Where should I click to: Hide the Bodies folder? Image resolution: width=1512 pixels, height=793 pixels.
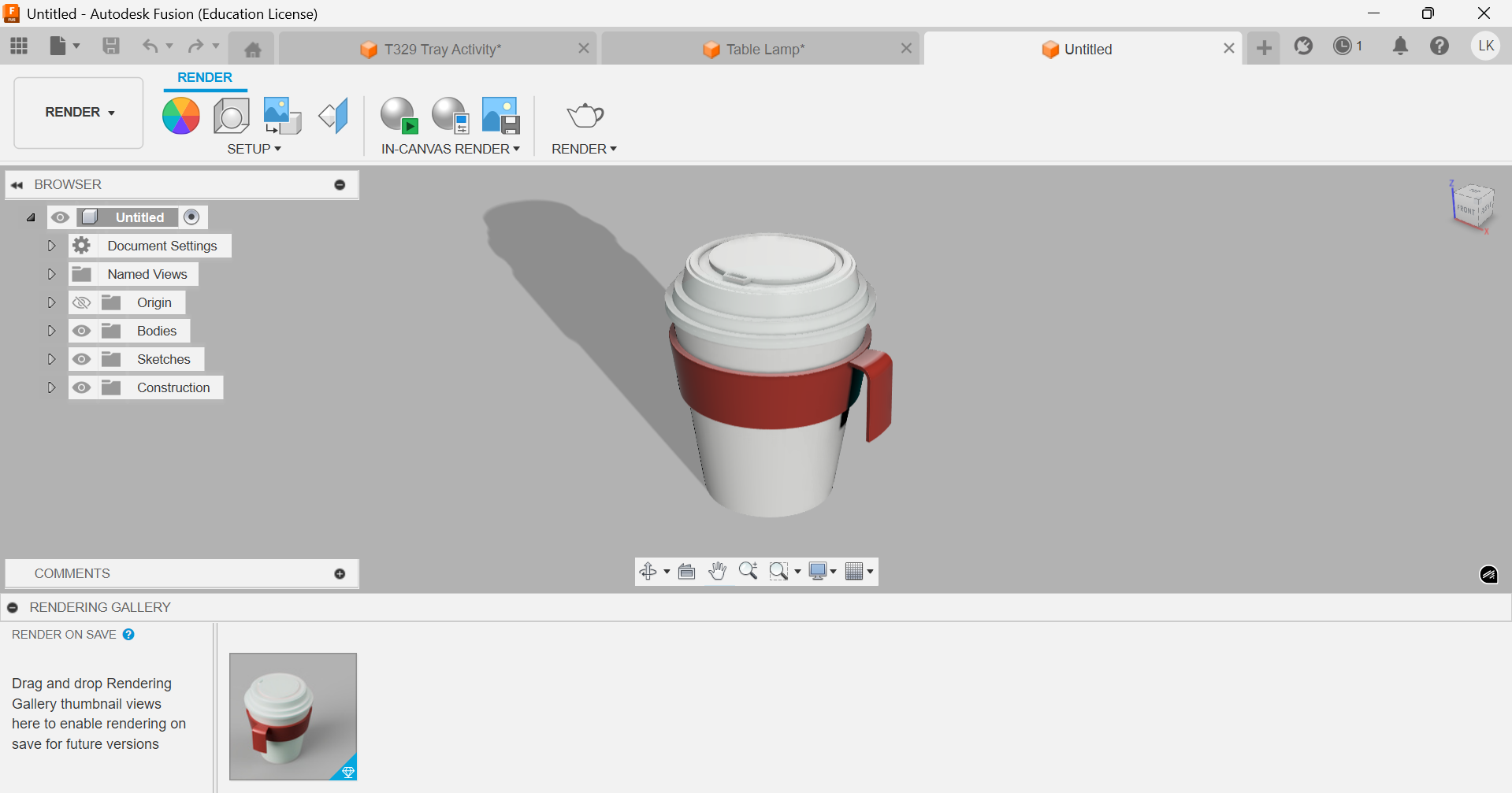[x=82, y=331]
